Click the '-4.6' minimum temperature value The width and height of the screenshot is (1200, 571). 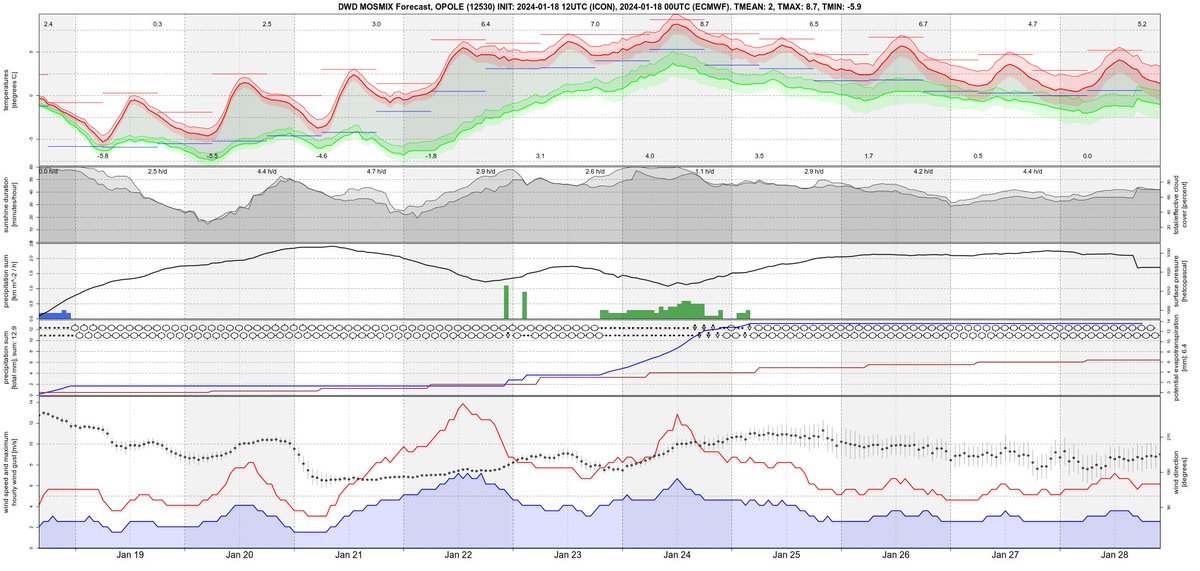click(321, 156)
